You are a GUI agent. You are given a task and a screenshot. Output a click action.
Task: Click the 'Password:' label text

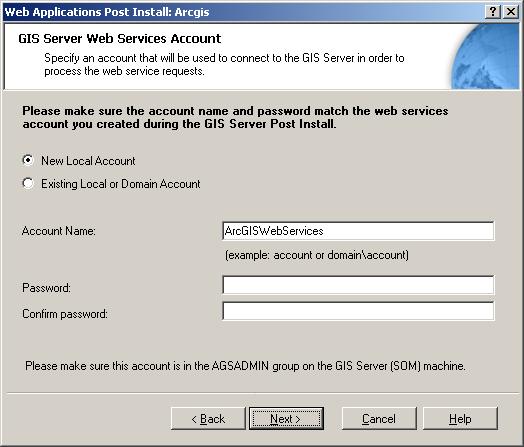coord(46,288)
